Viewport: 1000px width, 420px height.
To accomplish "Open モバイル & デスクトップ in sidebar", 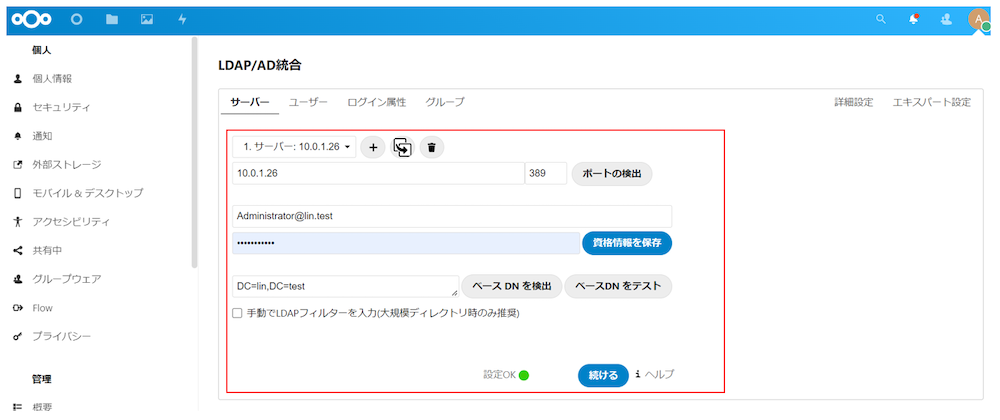I will tap(88, 193).
